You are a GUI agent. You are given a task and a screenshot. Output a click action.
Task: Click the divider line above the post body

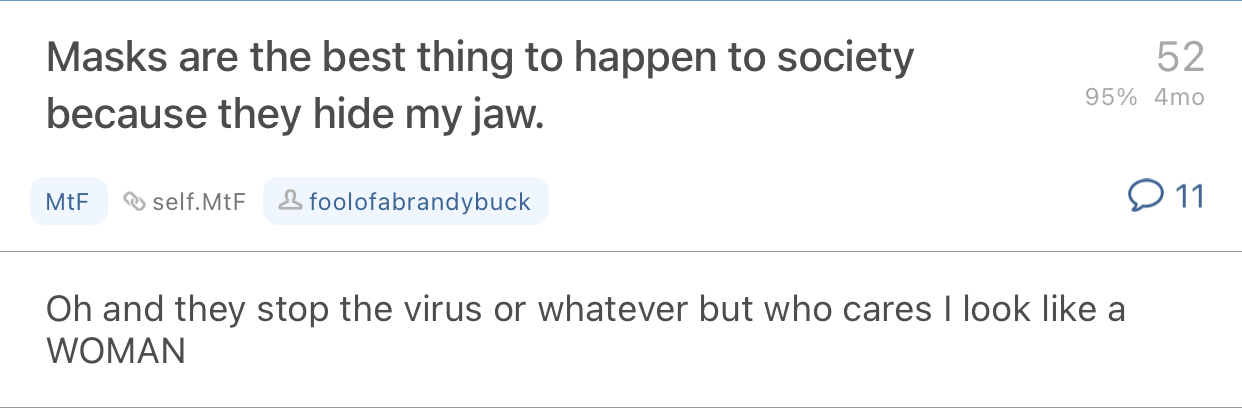pos(621,251)
